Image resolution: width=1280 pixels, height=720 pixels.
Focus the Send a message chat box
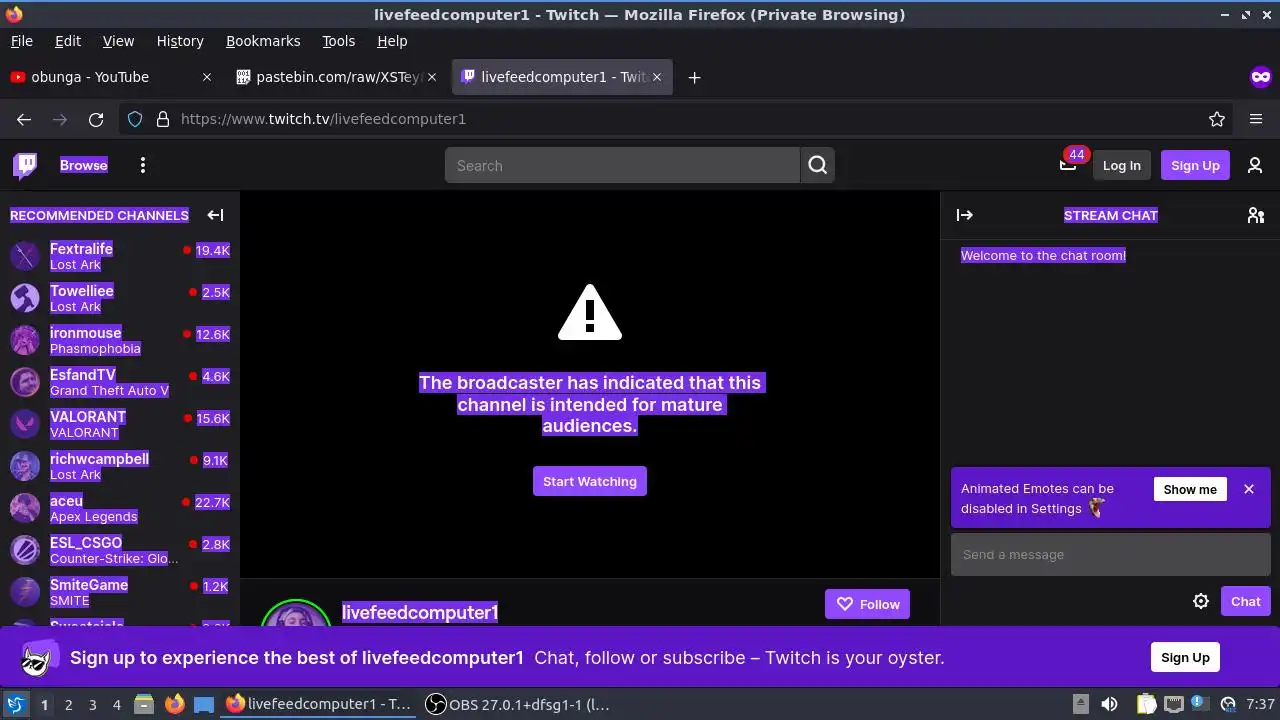[x=1110, y=555]
